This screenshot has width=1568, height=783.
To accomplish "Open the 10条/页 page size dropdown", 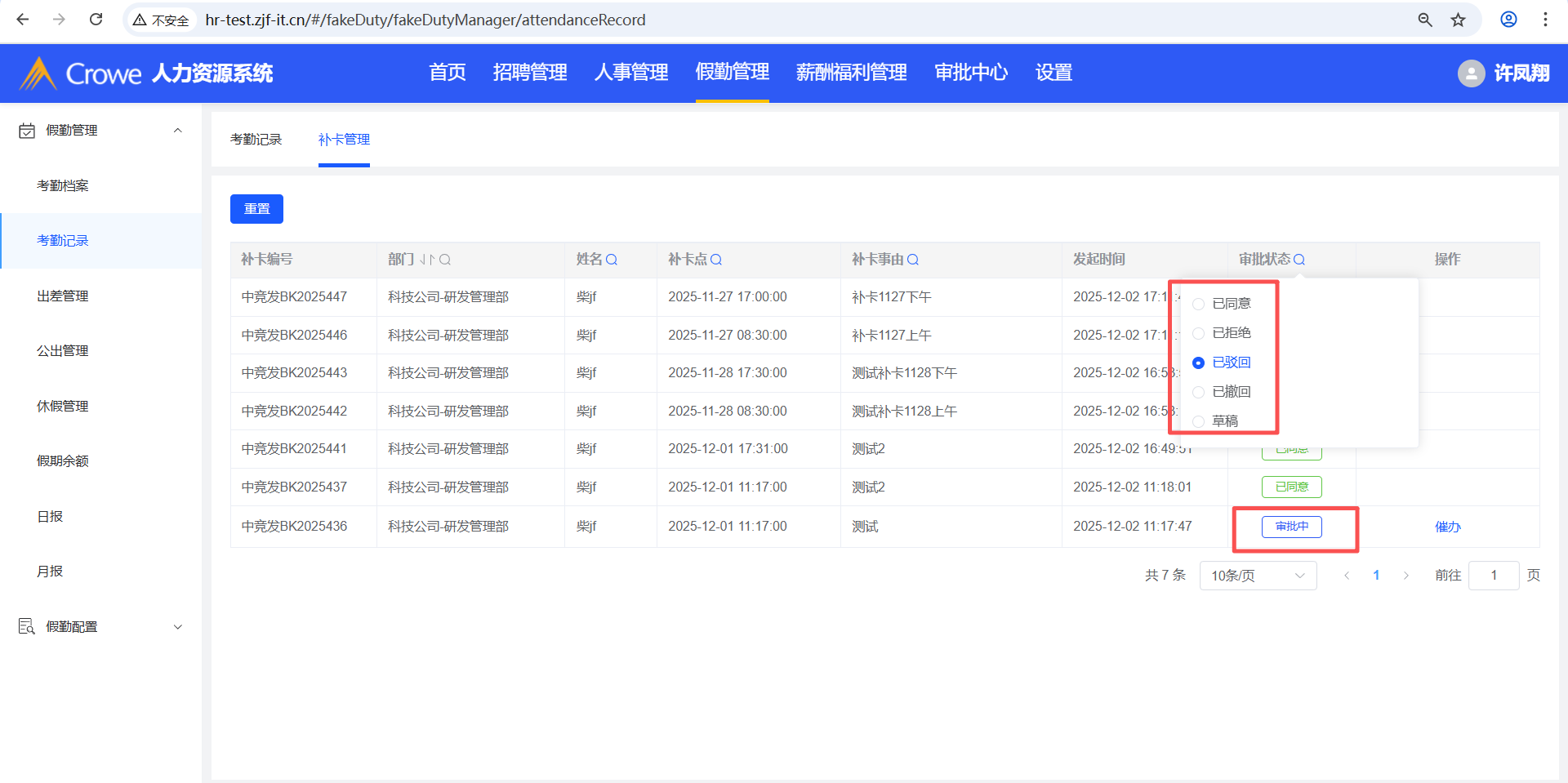I will 1258,576.
